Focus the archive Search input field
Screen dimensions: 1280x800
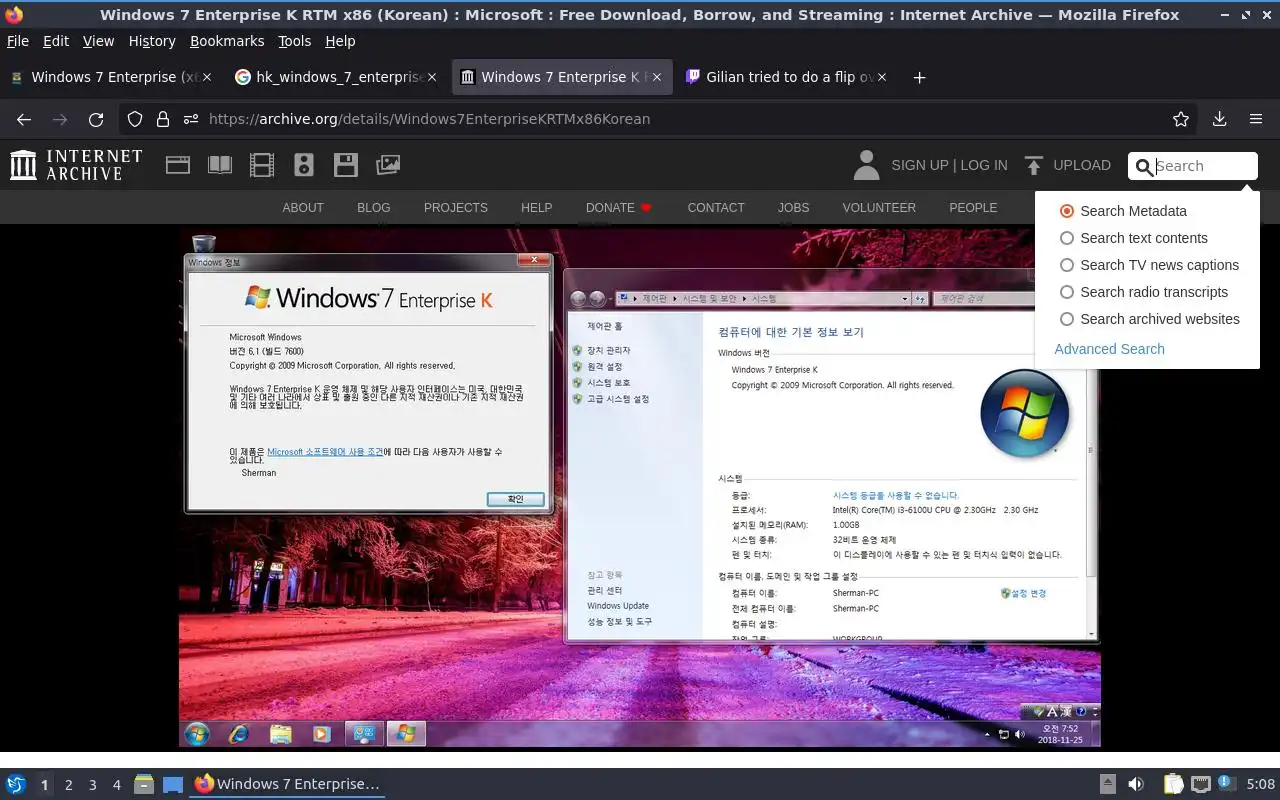(1204, 166)
